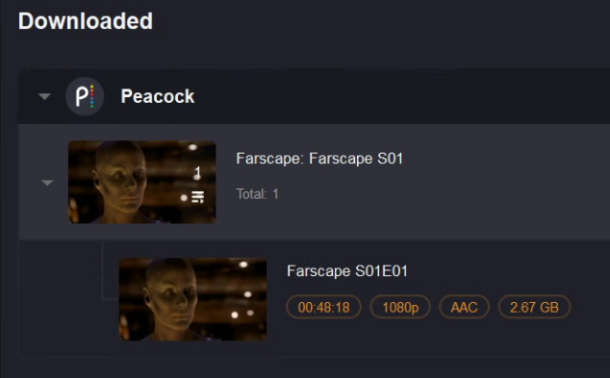Open the Farscape S01E01 episode thumbnail
This screenshot has height=378, width=610.
pyautogui.click(x=193, y=299)
